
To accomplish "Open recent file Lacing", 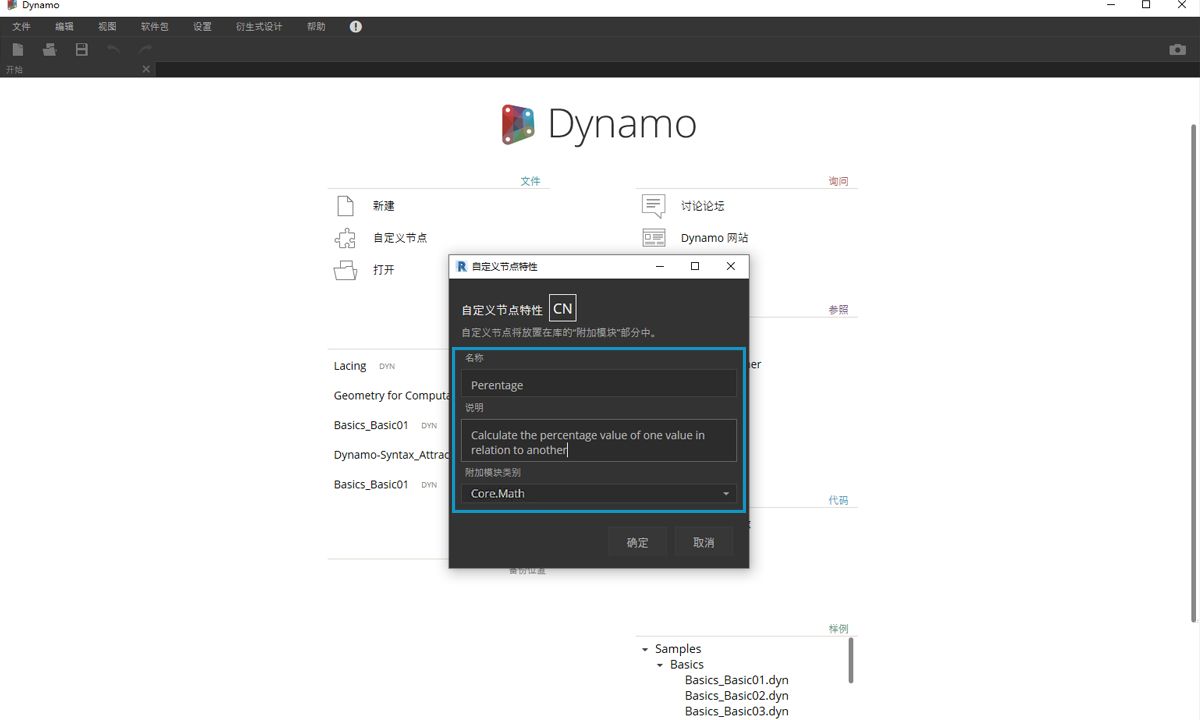I will (350, 366).
